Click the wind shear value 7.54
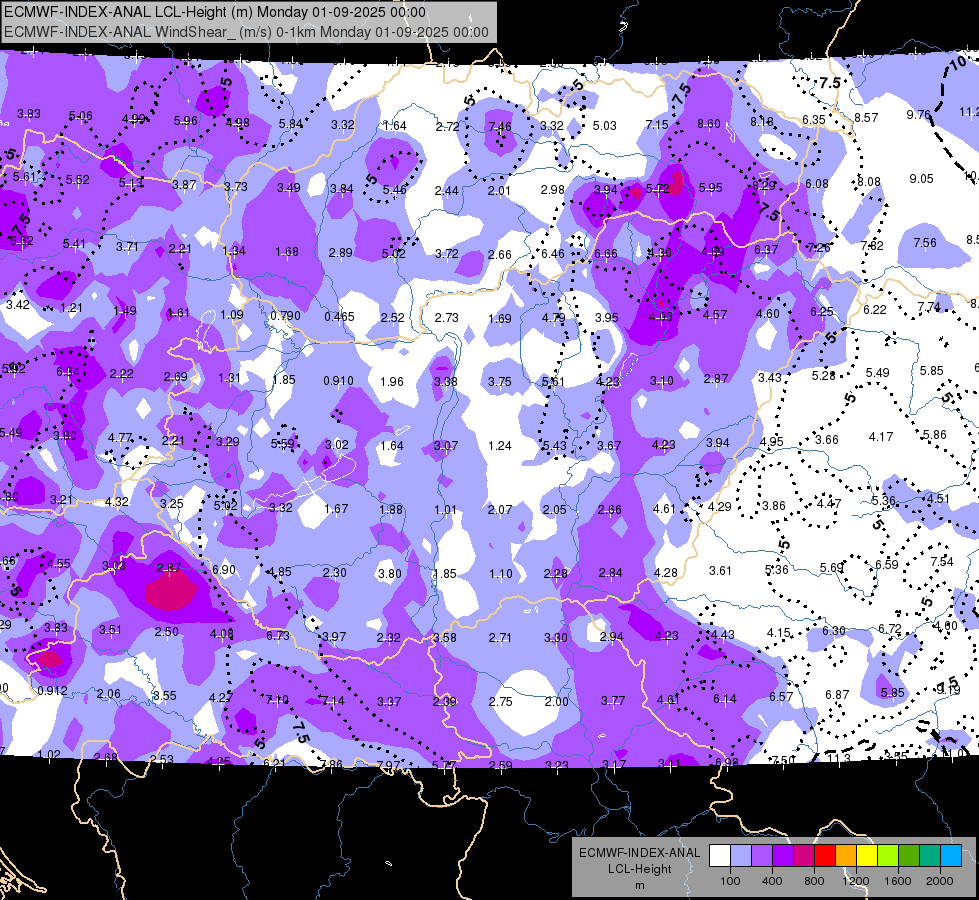The height and width of the screenshot is (900, 979). (x=942, y=561)
